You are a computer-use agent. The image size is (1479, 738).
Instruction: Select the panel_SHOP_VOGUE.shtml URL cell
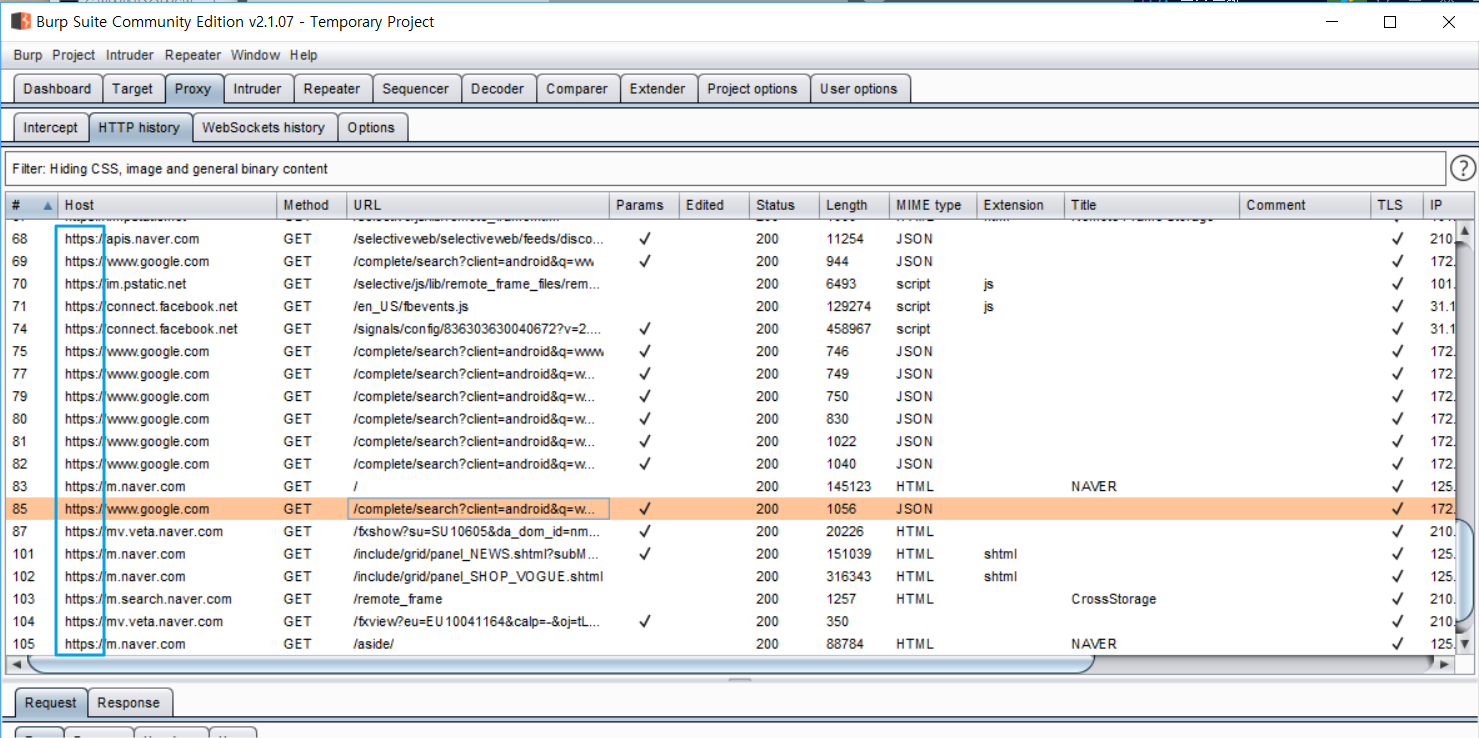pyautogui.click(x=478, y=576)
